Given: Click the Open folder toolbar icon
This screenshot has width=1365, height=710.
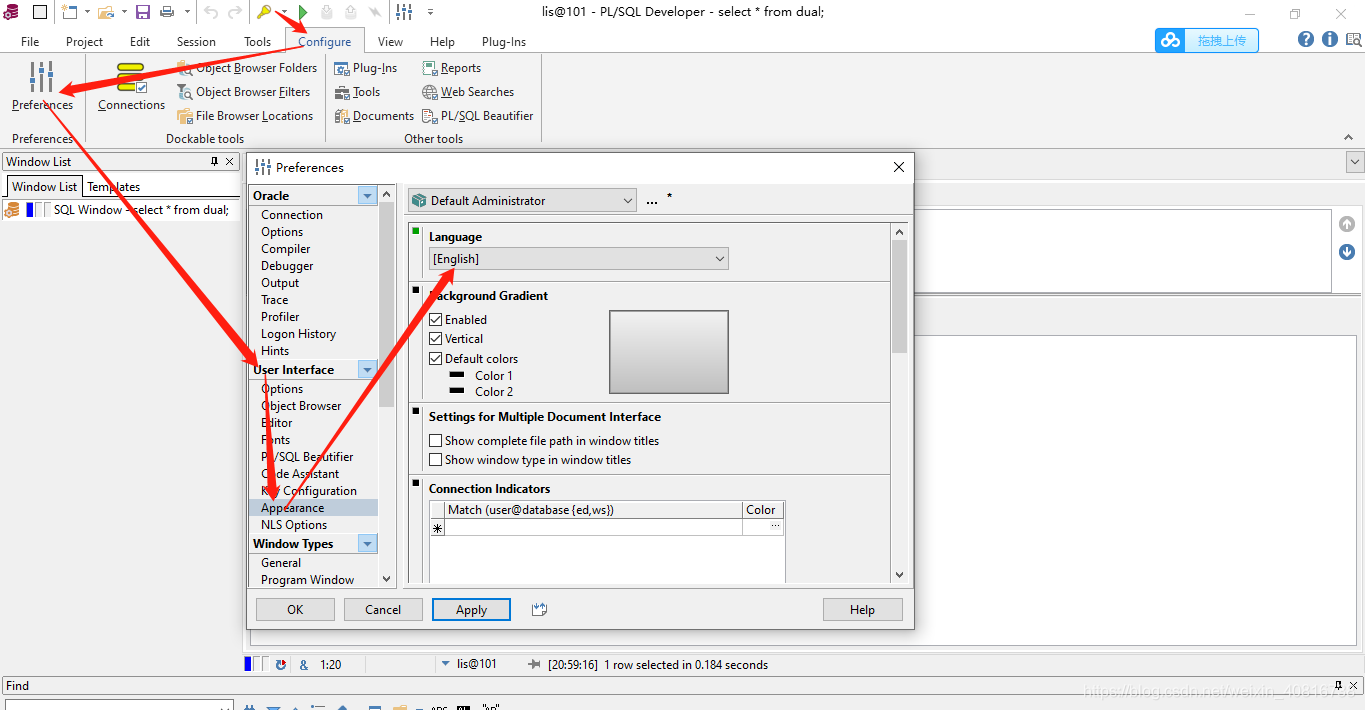Looking at the screenshot, I should (x=106, y=12).
